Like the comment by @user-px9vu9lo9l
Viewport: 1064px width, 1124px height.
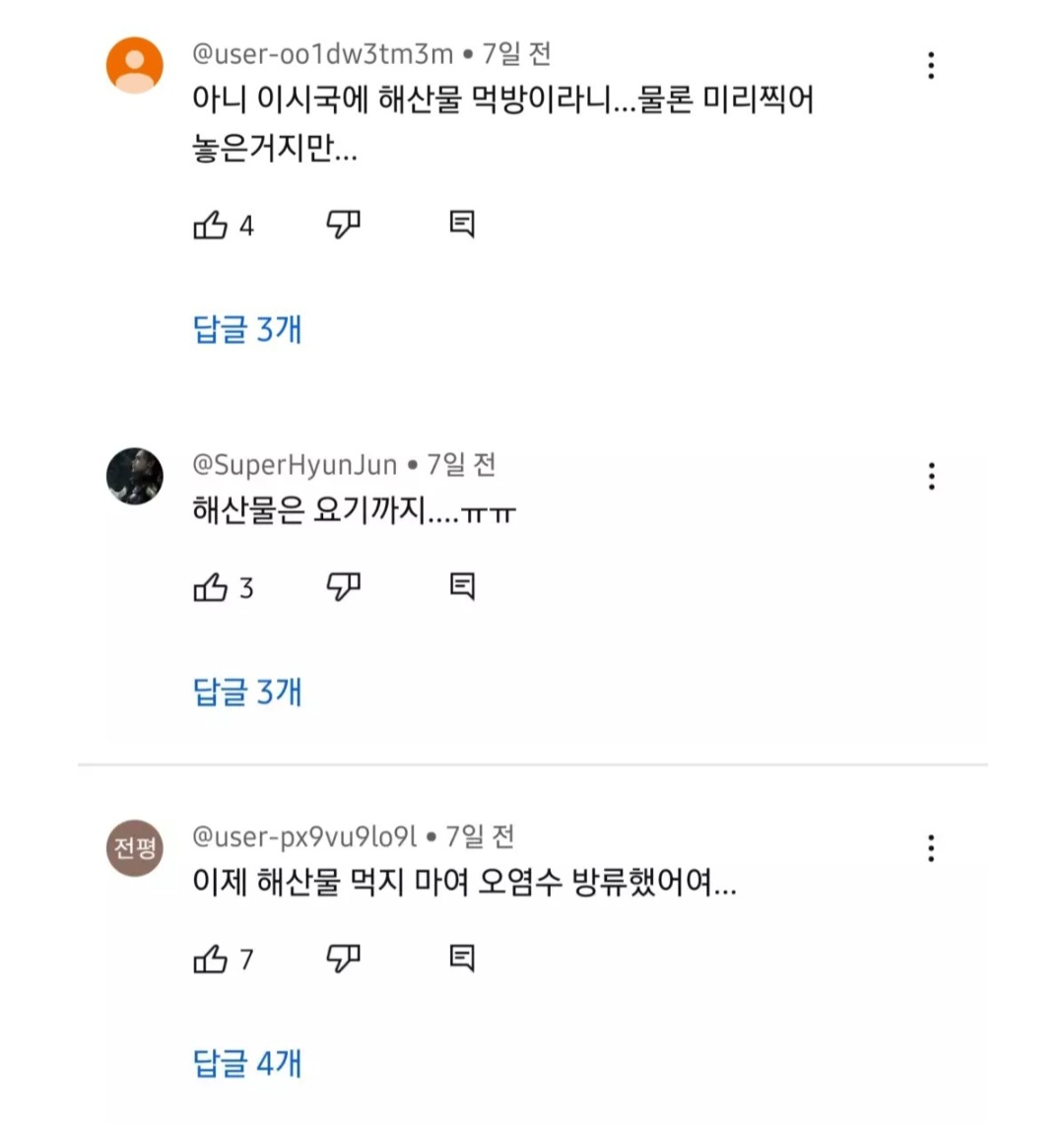pyautogui.click(x=211, y=959)
